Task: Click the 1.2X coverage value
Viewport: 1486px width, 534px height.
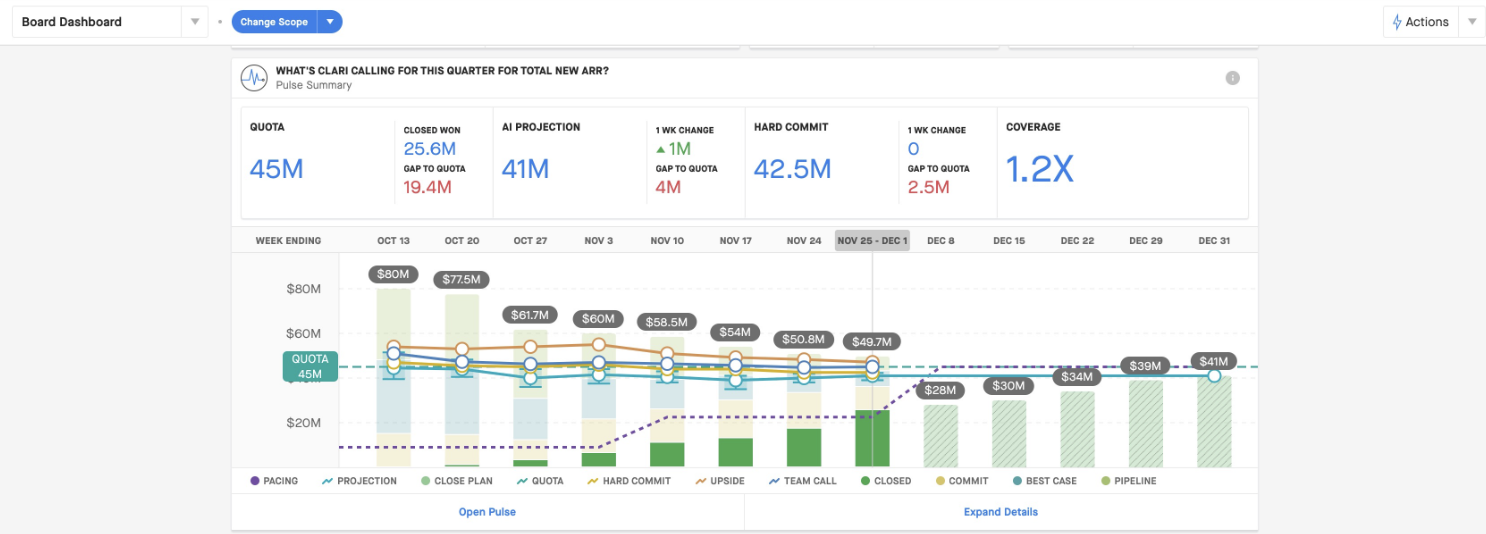Action: pyautogui.click(x=1040, y=169)
